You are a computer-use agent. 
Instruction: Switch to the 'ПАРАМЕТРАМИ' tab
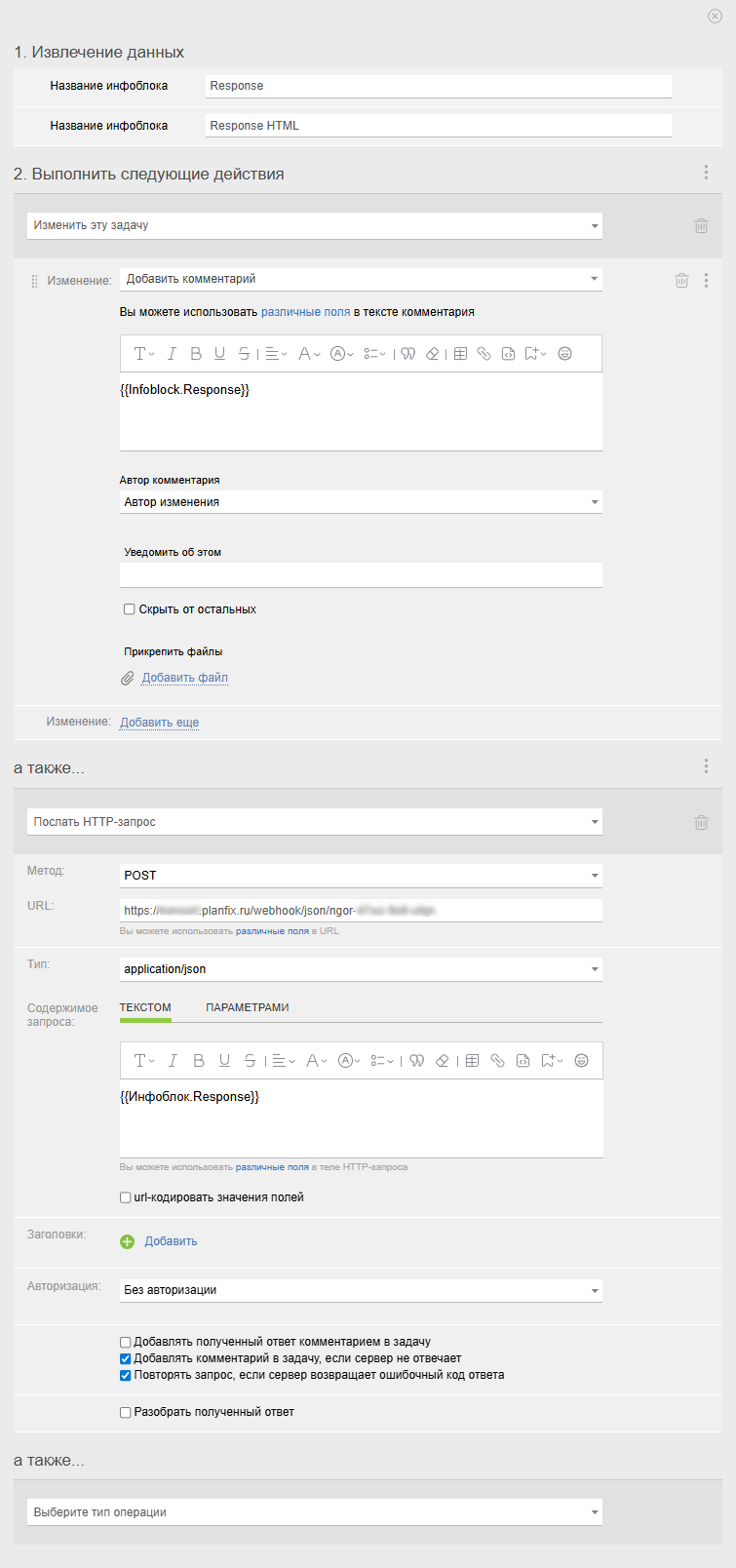[248, 1007]
